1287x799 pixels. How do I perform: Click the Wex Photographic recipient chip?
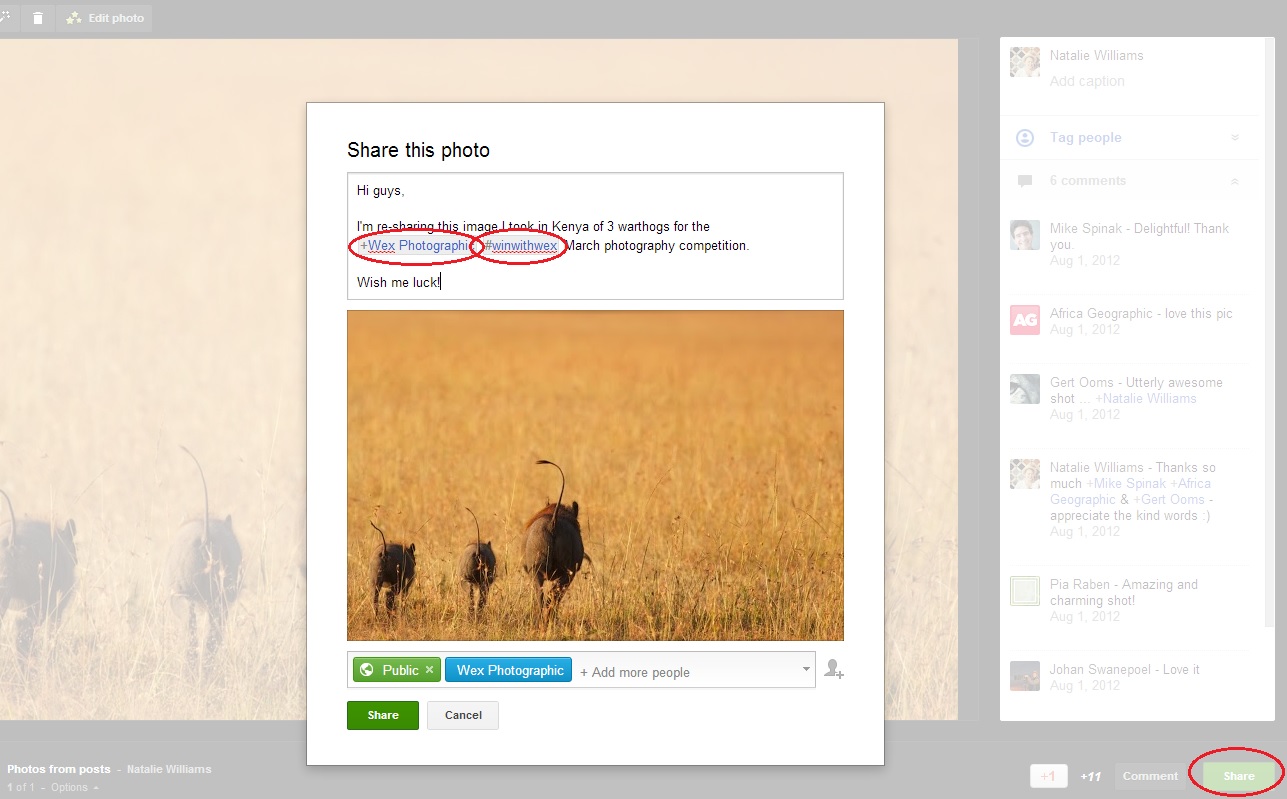508,670
